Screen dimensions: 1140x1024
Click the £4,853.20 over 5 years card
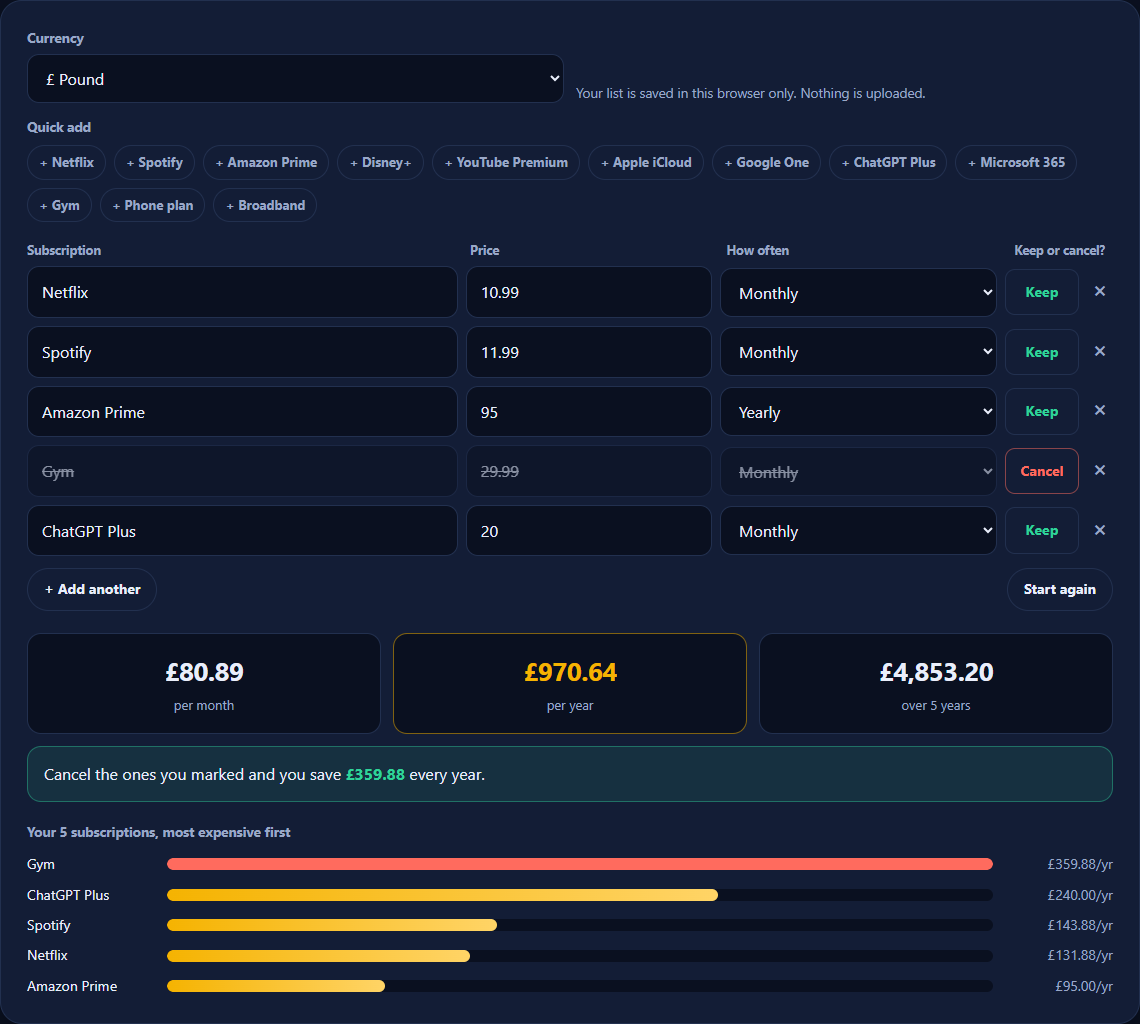point(936,684)
